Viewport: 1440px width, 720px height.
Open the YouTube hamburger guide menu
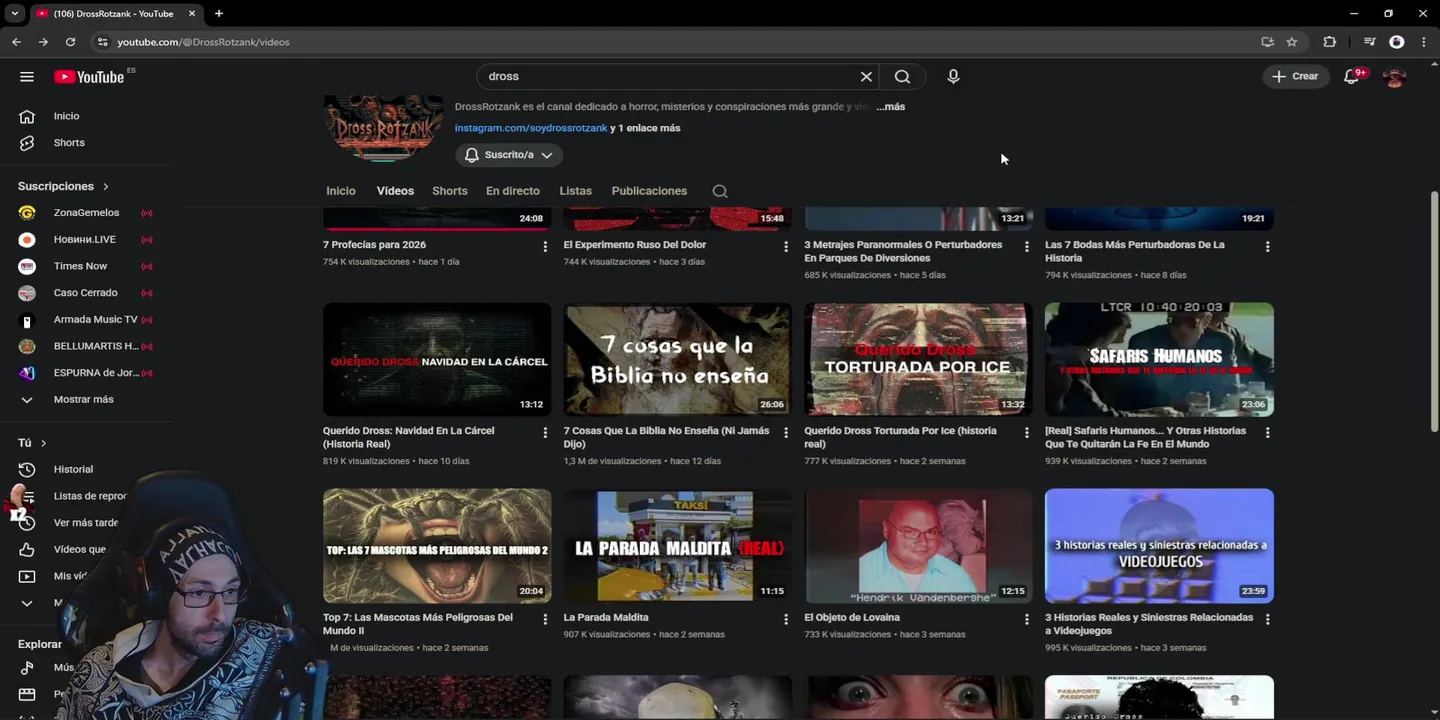pos(27,77)
